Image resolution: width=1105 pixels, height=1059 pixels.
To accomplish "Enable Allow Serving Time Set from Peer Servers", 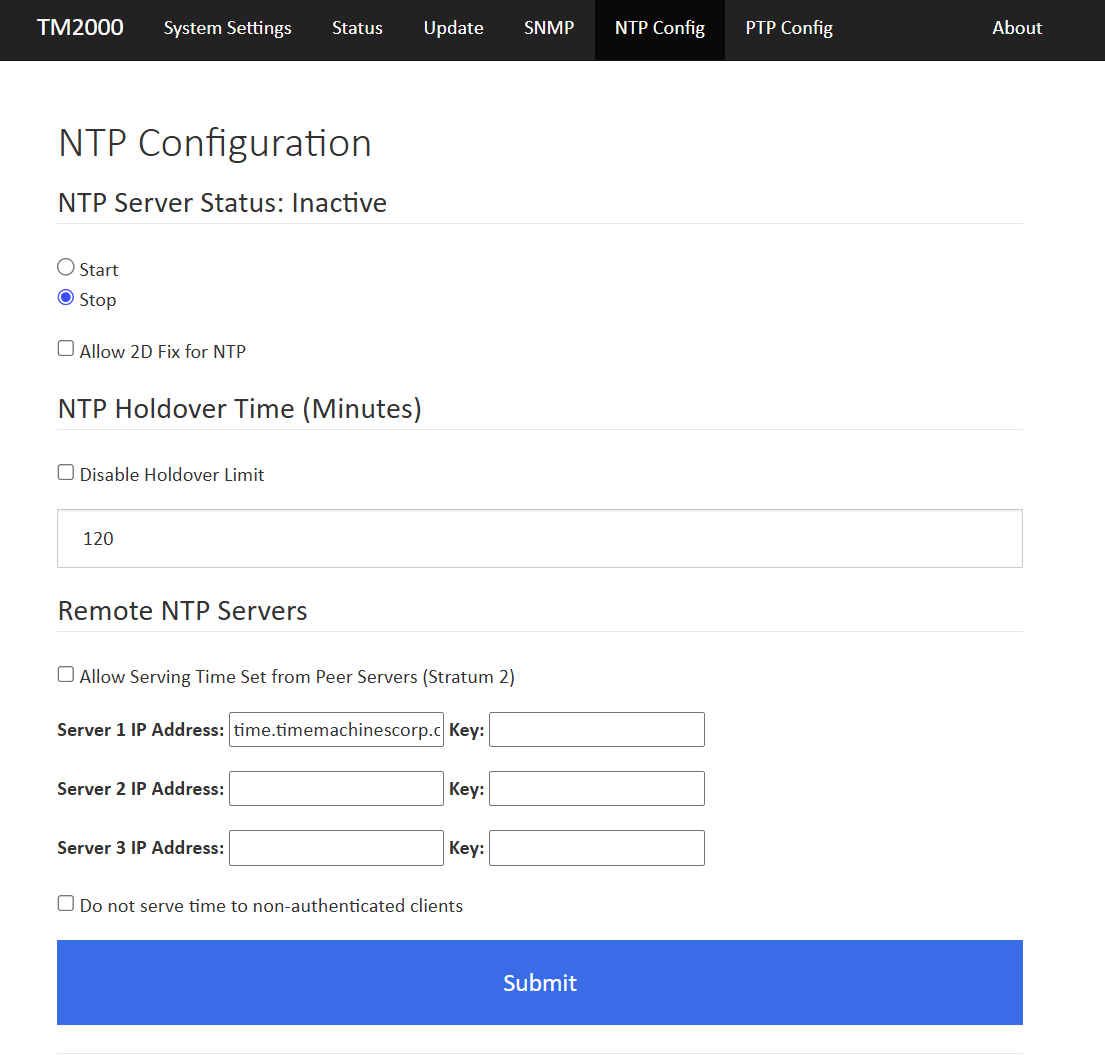I will pyautogui.click(x=66, y=674).
